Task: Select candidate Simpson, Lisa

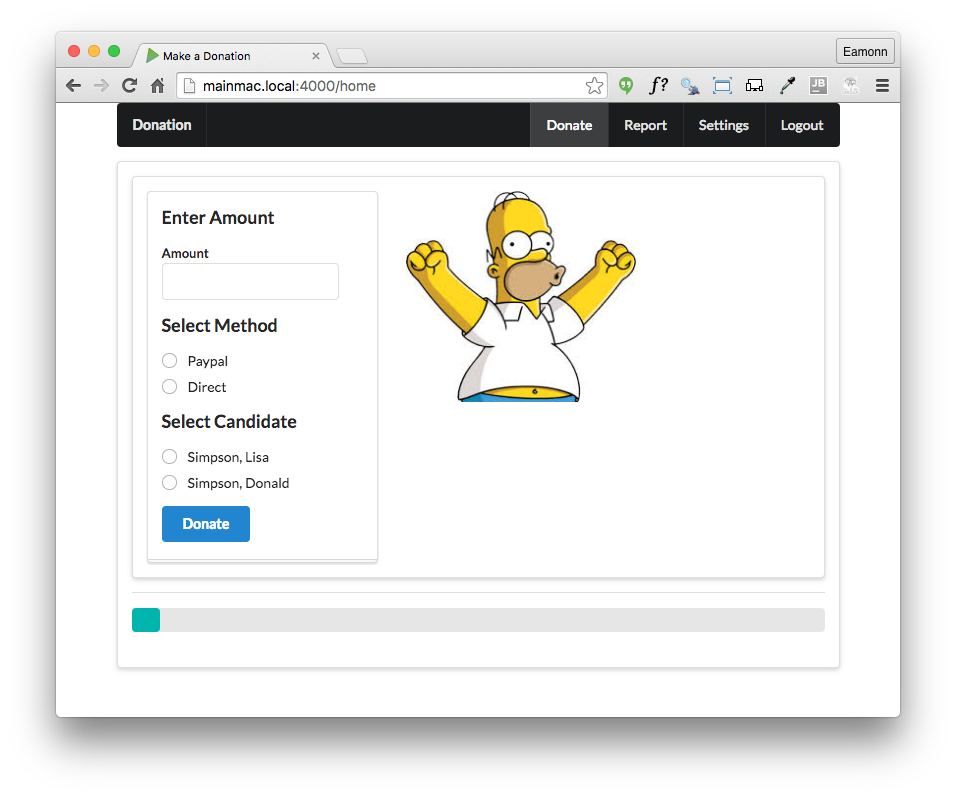Action: pyautogui.click(x=170, y=457)
